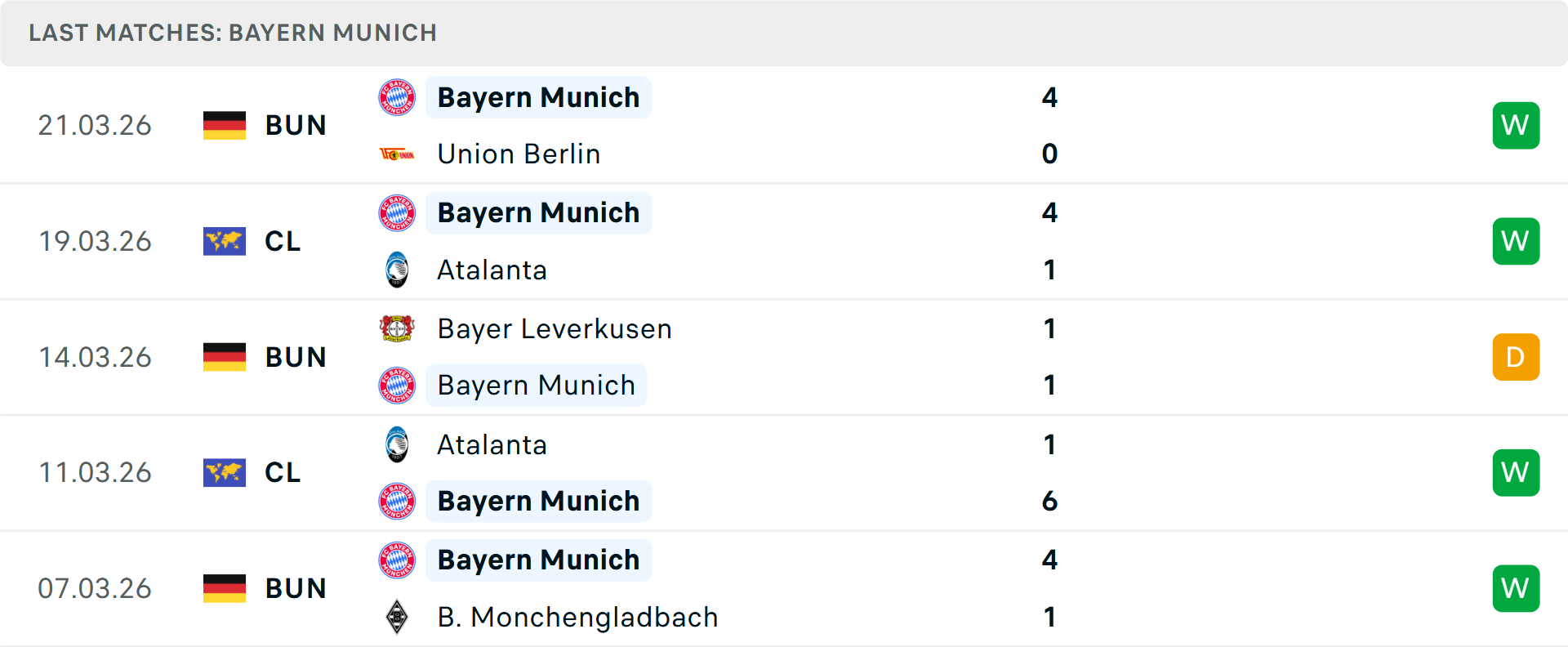Click the Atalanta badge in the 19.03.26 match
Image resolution: width=1568 pixels, height=647 pixels.
(397, 270)
